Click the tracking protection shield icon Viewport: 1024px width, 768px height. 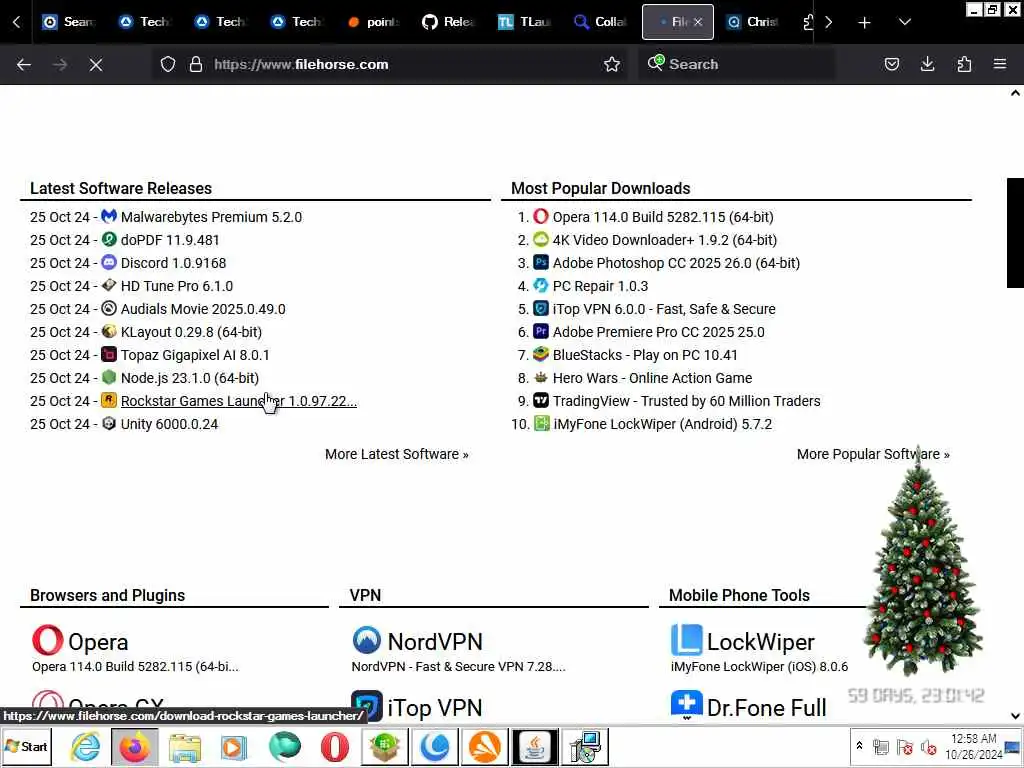[168, 64]
